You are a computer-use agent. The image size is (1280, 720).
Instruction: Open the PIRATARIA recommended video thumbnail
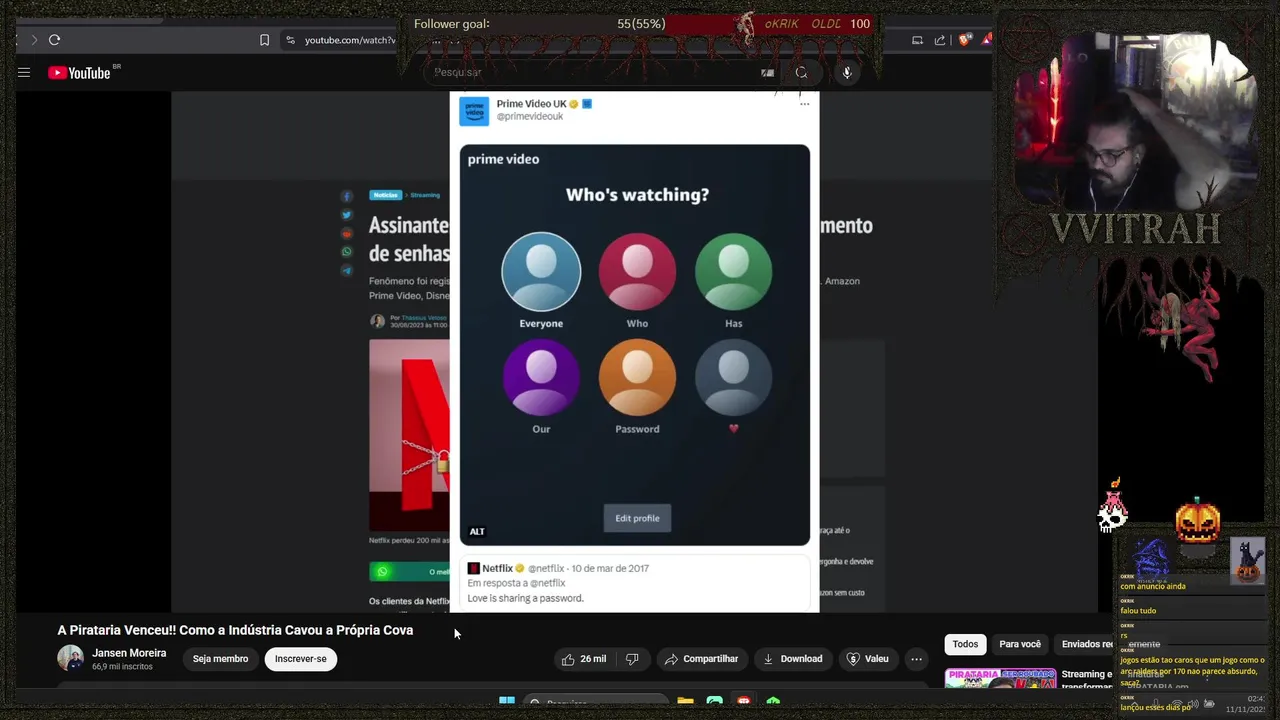1000,678
